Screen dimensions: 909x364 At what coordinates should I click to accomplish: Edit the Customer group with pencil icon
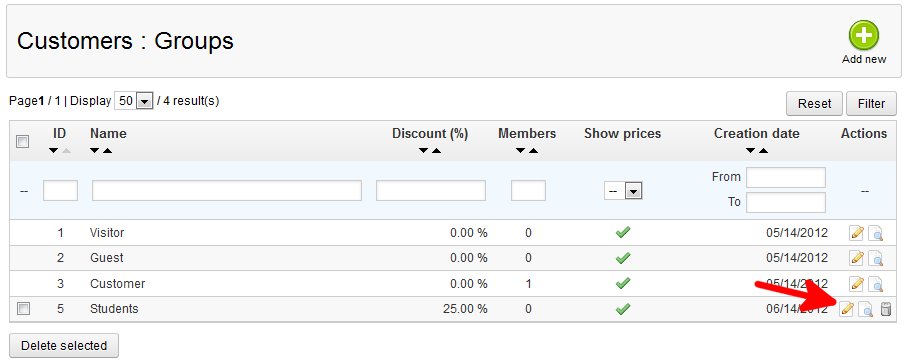856,284
